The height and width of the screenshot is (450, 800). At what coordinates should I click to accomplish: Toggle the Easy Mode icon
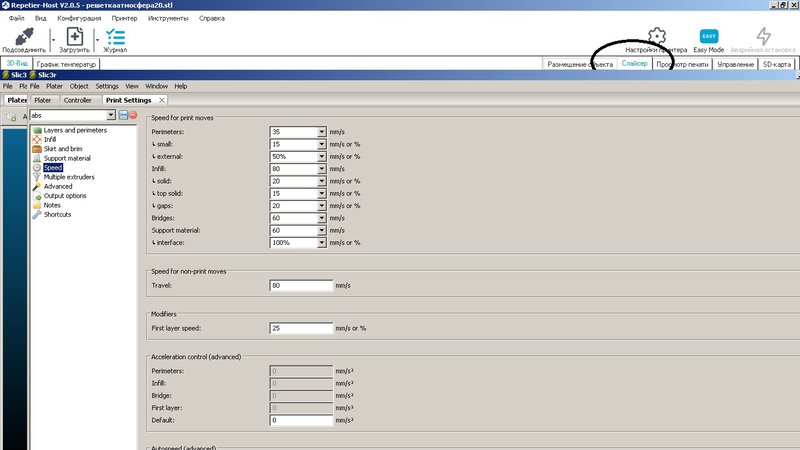click(708, 37)
